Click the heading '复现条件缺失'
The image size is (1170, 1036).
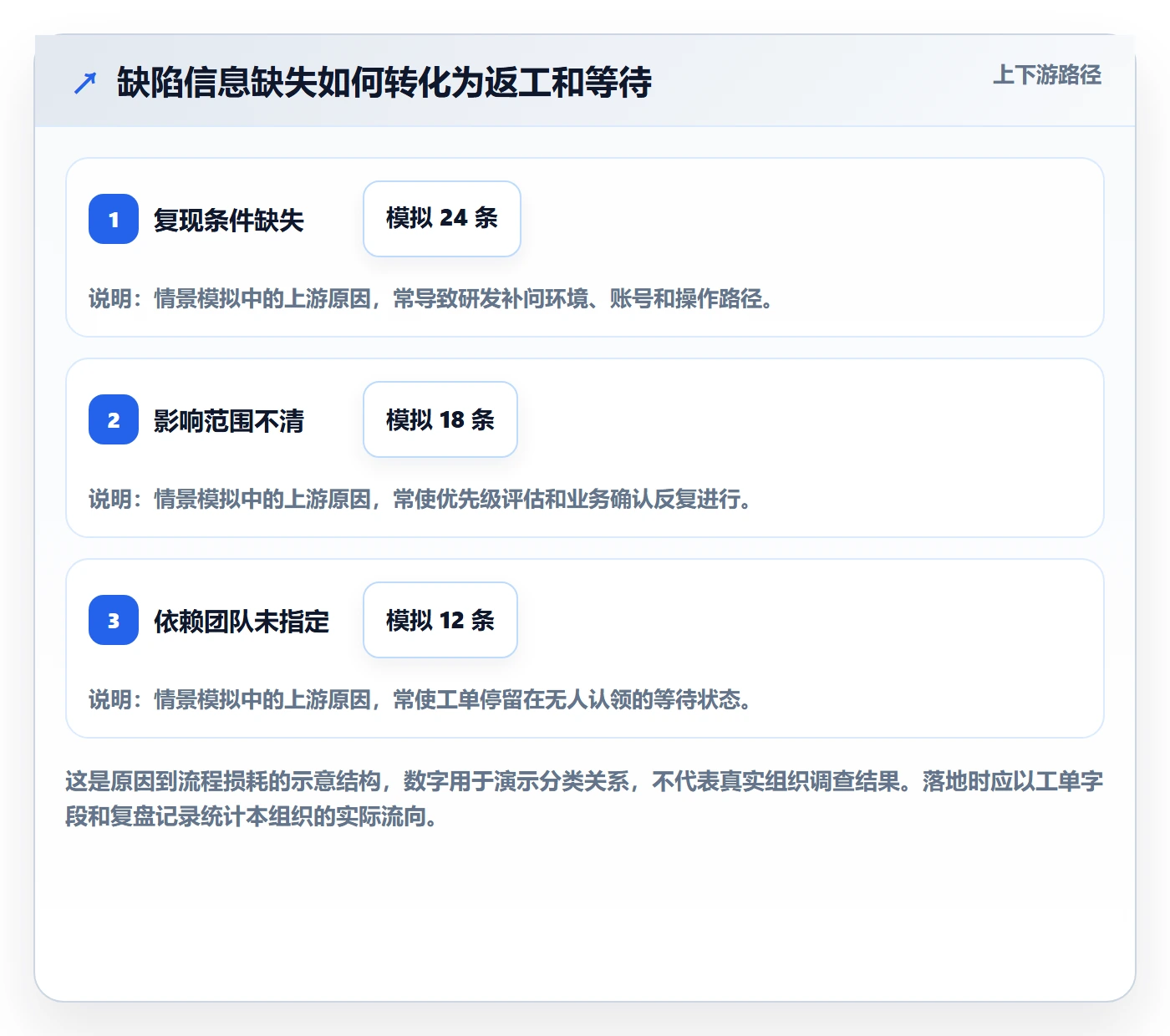click(x=229, y=220)
